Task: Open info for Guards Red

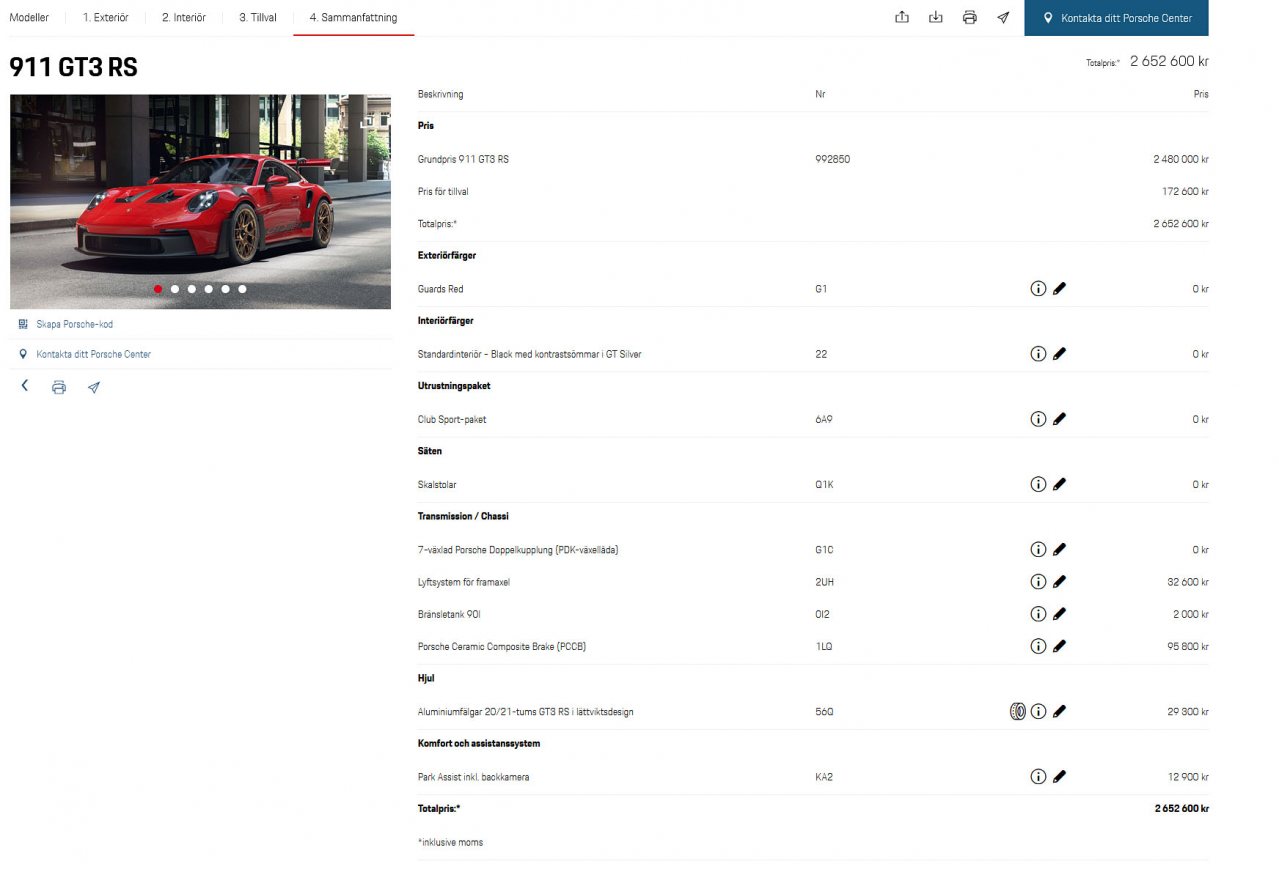Action: click(x=1038, y=289)
